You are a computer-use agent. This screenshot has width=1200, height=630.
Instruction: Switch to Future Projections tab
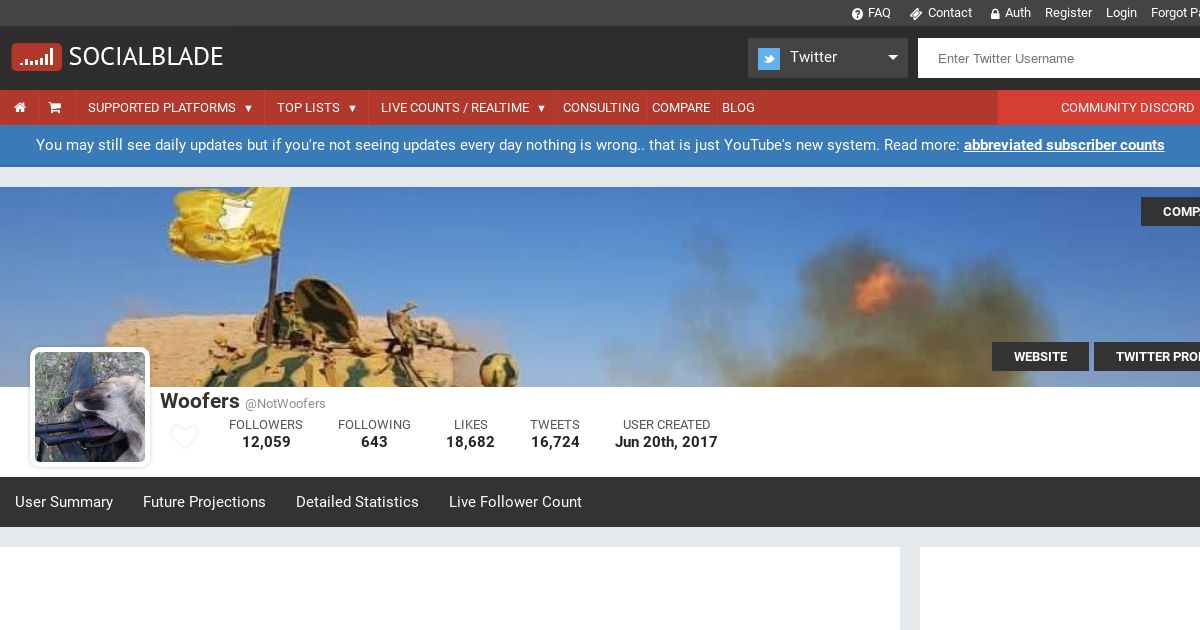coord(204,502)
